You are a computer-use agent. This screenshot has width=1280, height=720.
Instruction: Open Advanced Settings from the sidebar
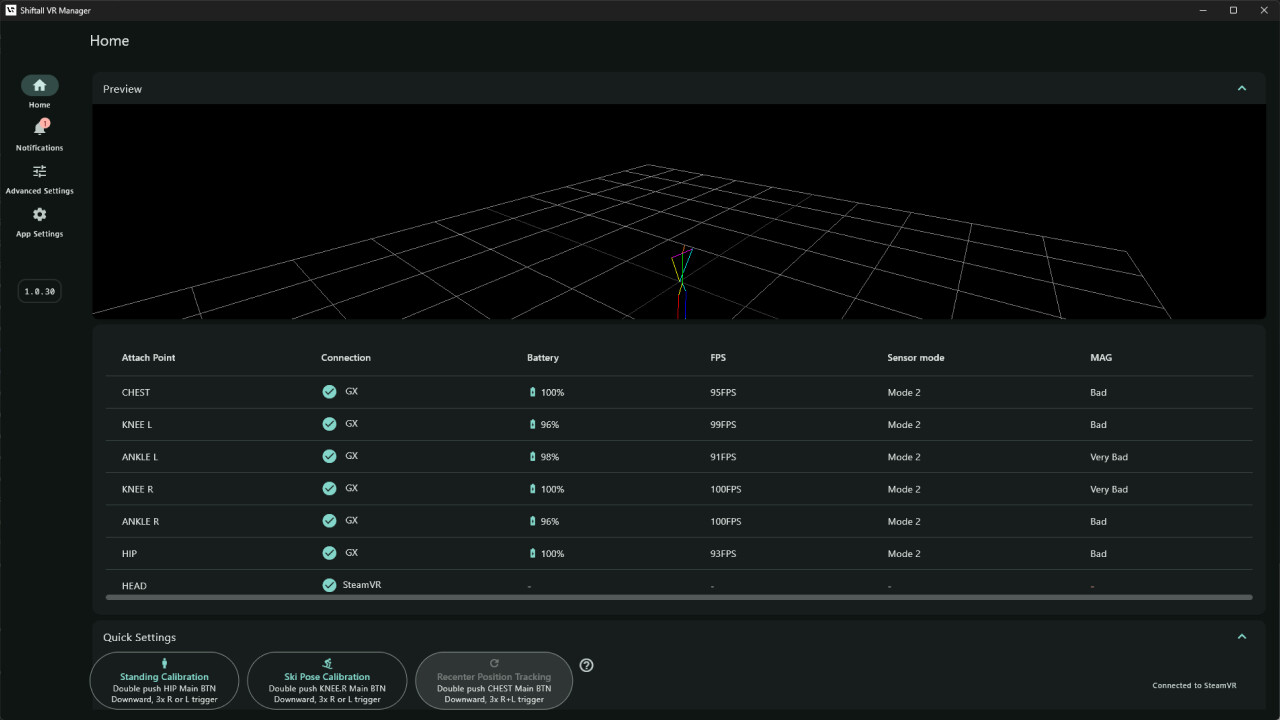39,172
